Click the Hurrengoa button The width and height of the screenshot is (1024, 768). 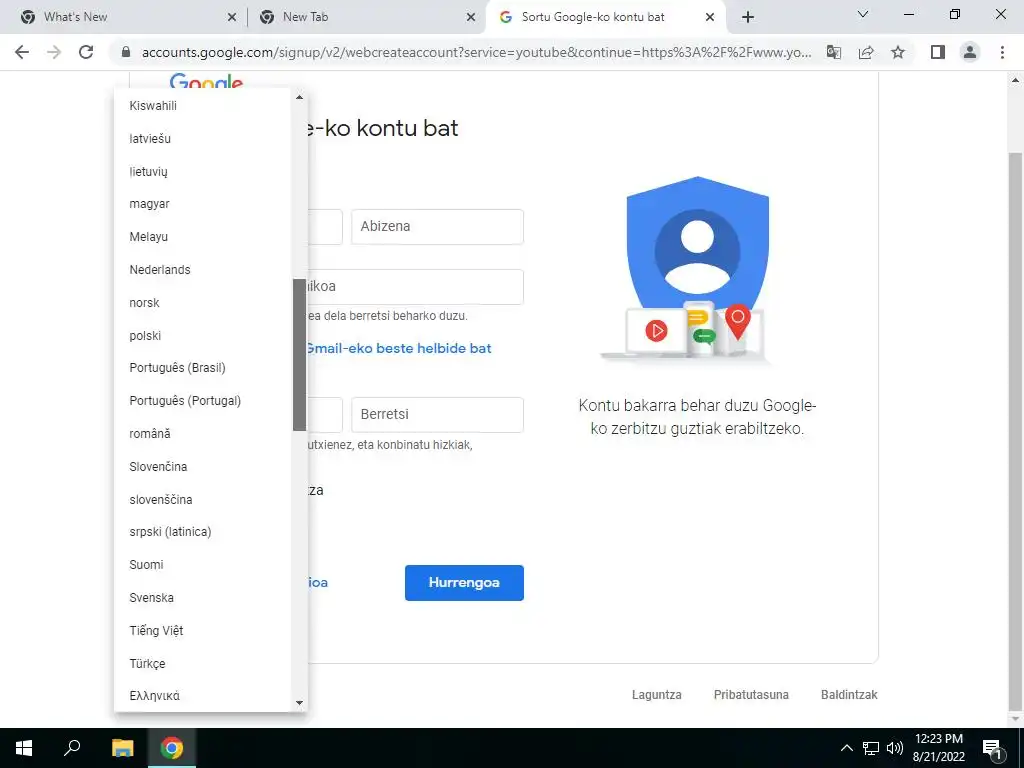(464, 583)
